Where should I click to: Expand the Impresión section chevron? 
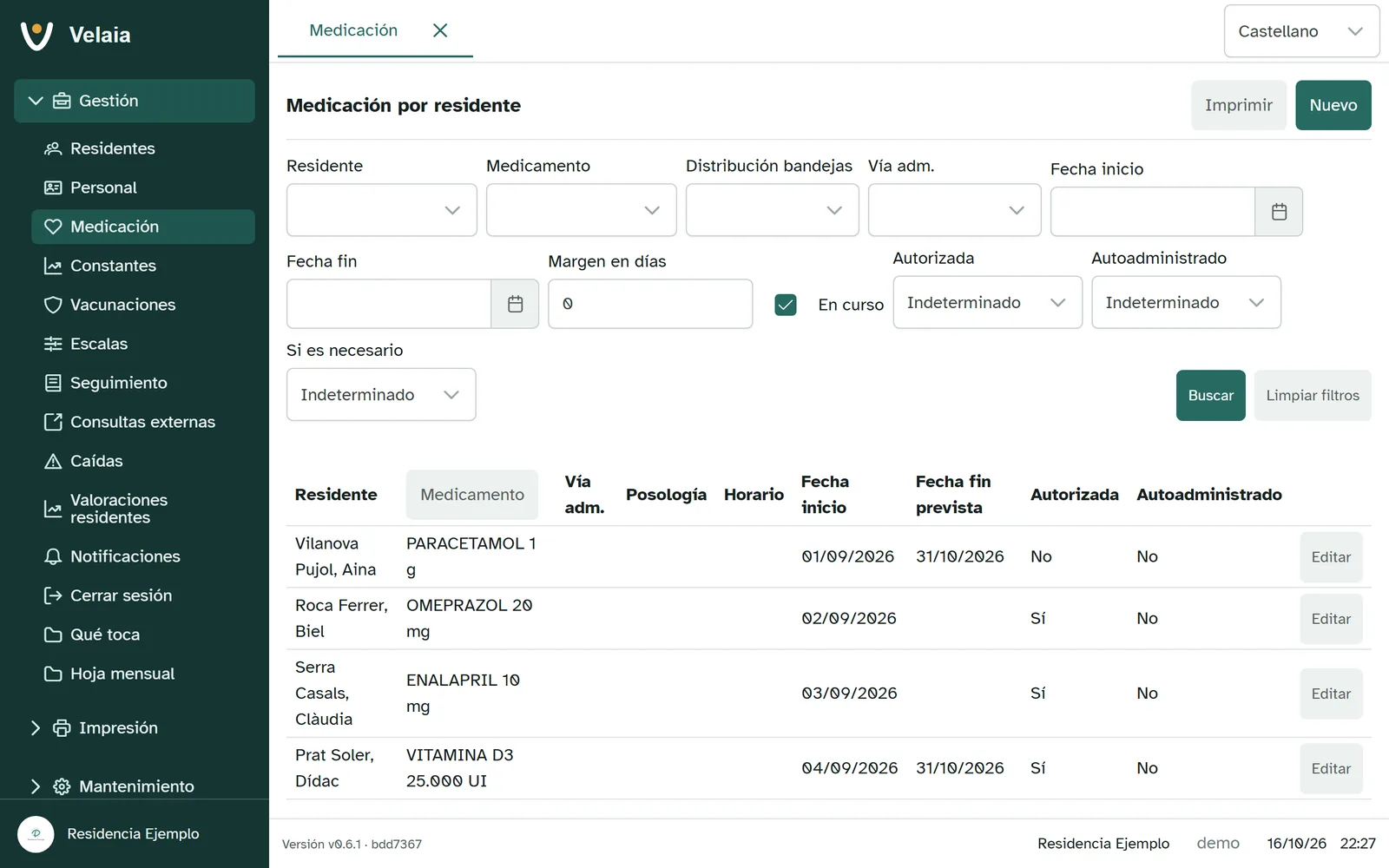[36, 727]
